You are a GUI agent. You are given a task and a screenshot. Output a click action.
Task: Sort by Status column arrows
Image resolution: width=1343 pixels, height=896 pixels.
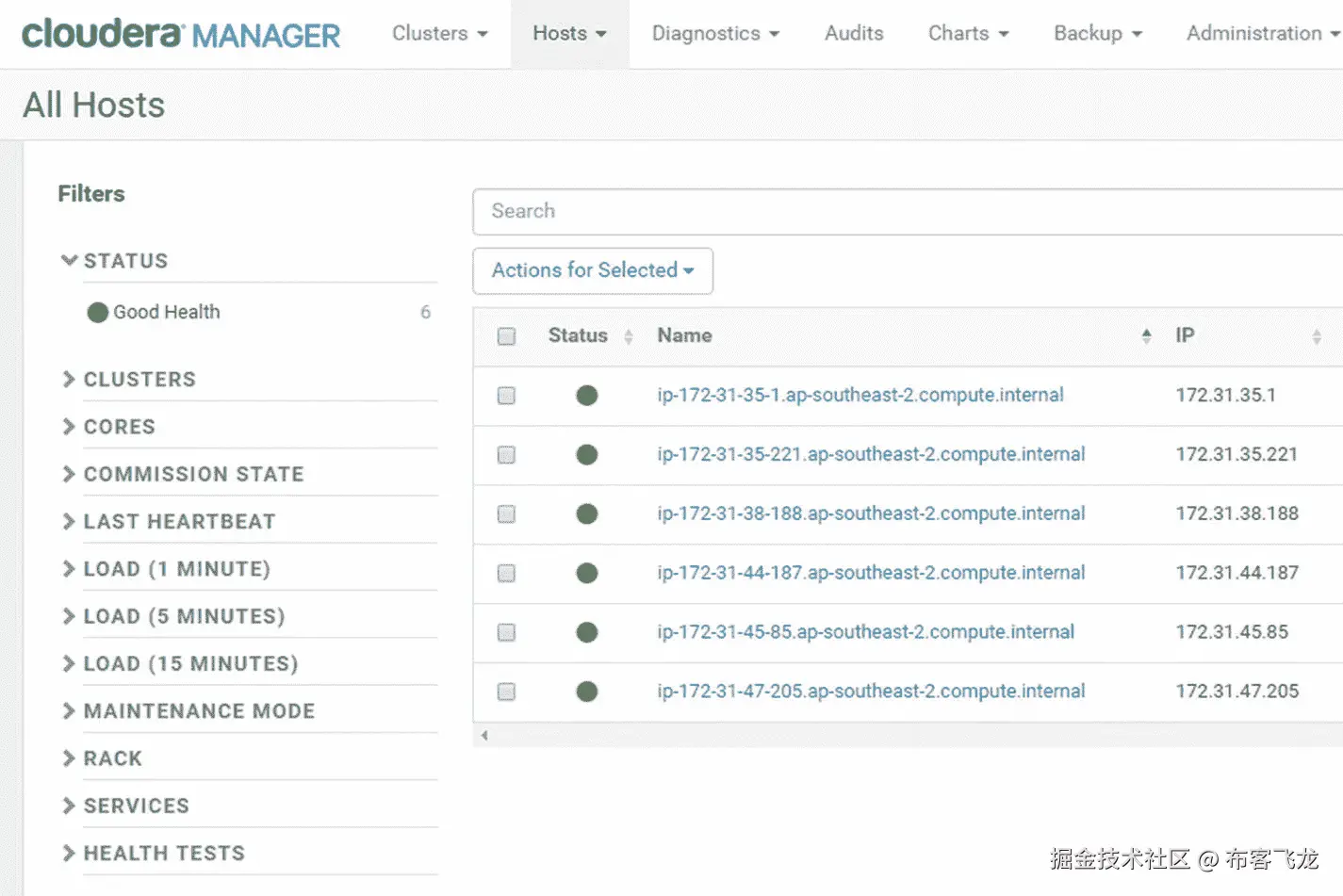point(629,336)
